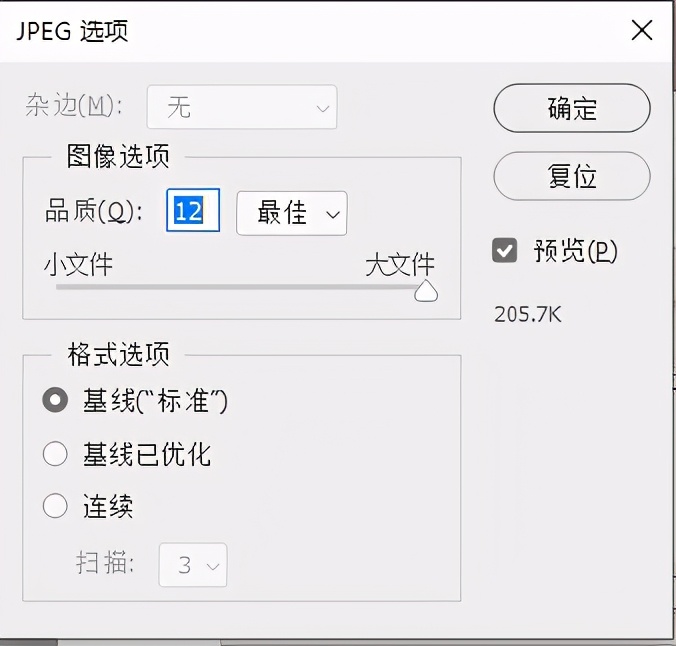Click the 格式选项 group heading
The width and height of the screenshot is (676, 646).
coord(118,354)
